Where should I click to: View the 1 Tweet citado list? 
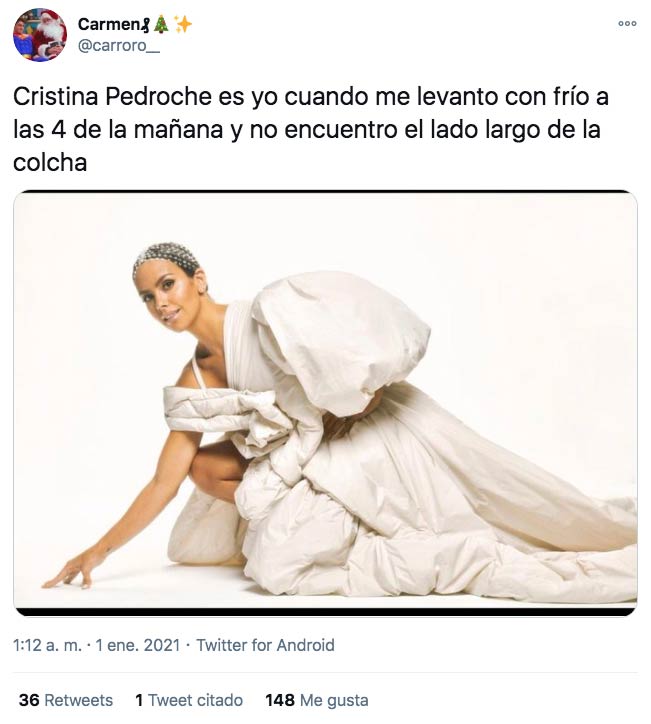tap(189, 700)
